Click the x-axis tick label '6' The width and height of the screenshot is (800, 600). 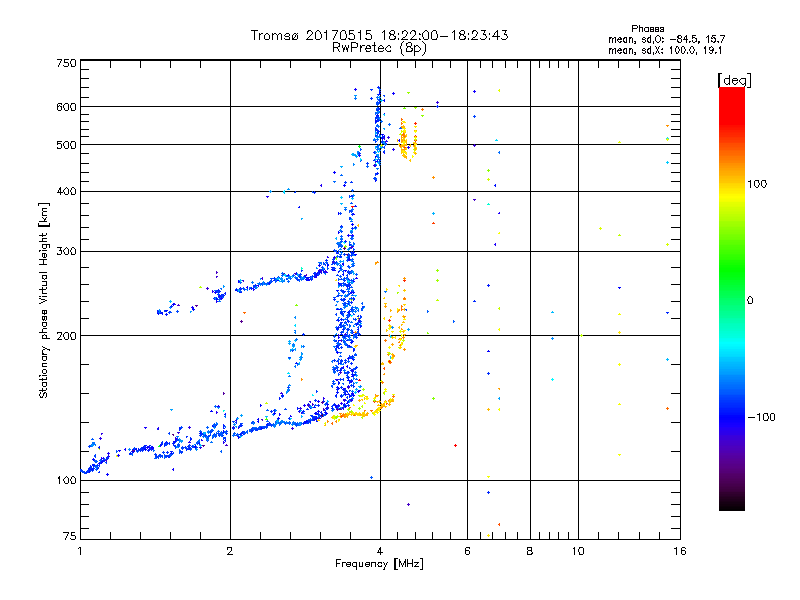pyautogui.click(x=467, y=551)
